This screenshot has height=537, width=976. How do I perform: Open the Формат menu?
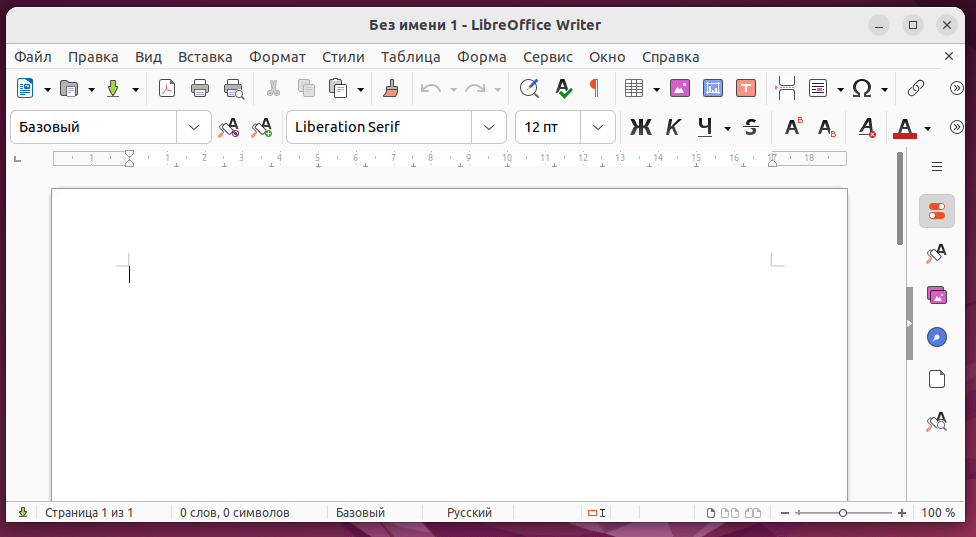coord(277,57)
